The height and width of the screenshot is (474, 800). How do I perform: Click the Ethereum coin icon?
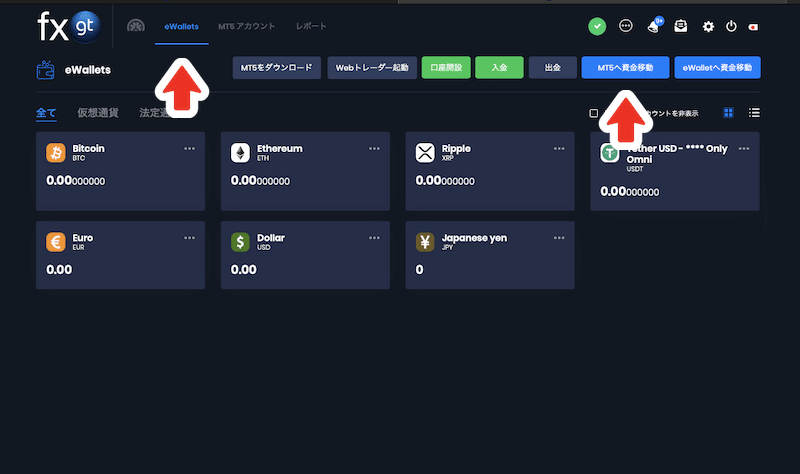[x=240, y=153]
